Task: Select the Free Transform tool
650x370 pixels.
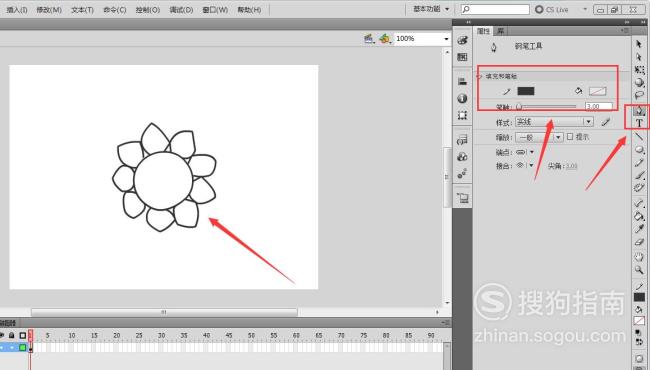Action: coord(639,70)
